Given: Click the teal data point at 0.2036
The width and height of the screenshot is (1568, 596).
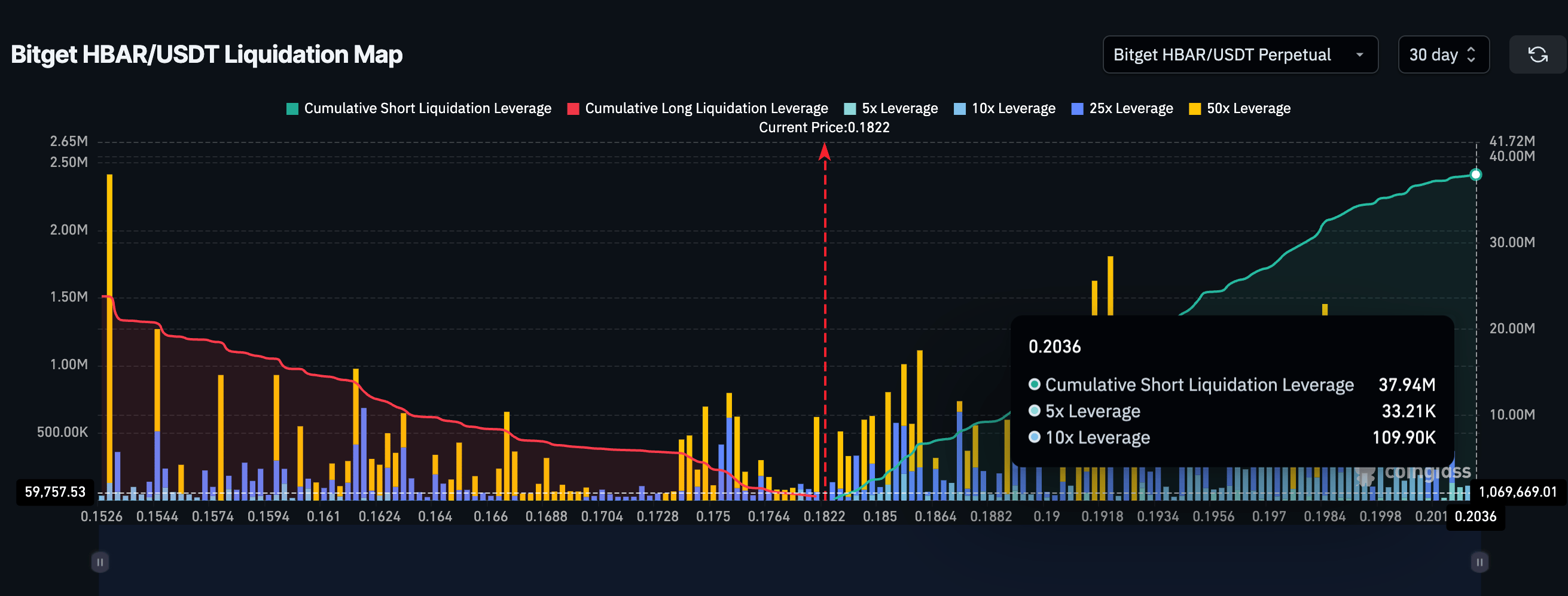Looking at the screenshot, I should 1475,175.
